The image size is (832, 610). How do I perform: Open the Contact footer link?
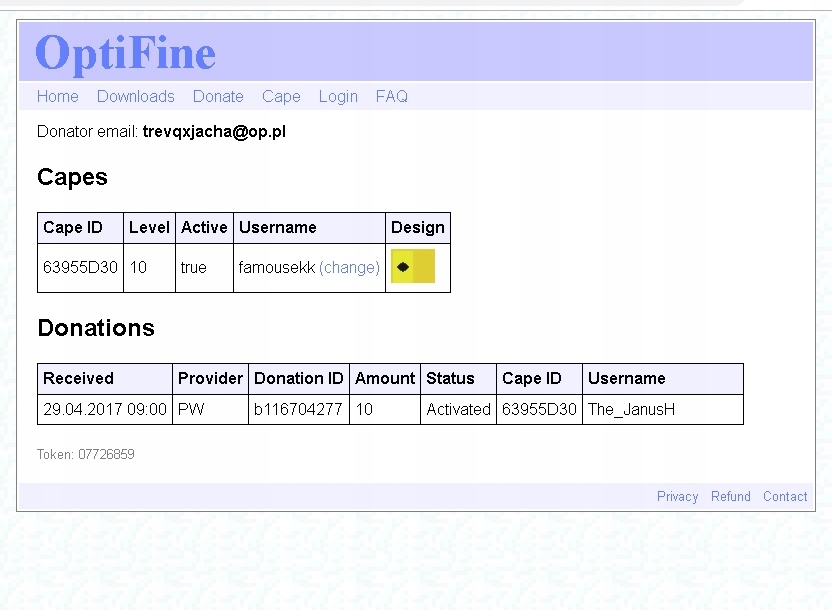[785, 496]
